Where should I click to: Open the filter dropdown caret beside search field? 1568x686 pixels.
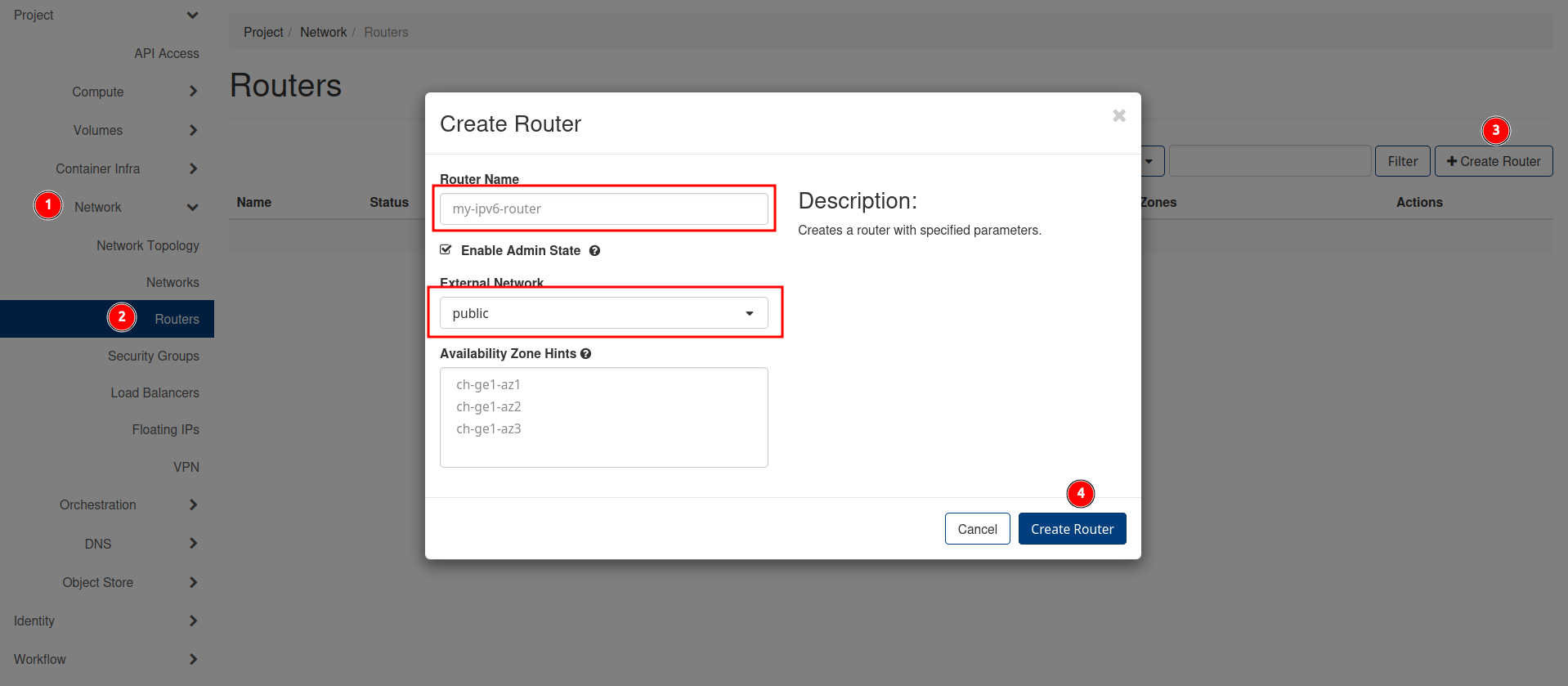tap(1149, 162)
